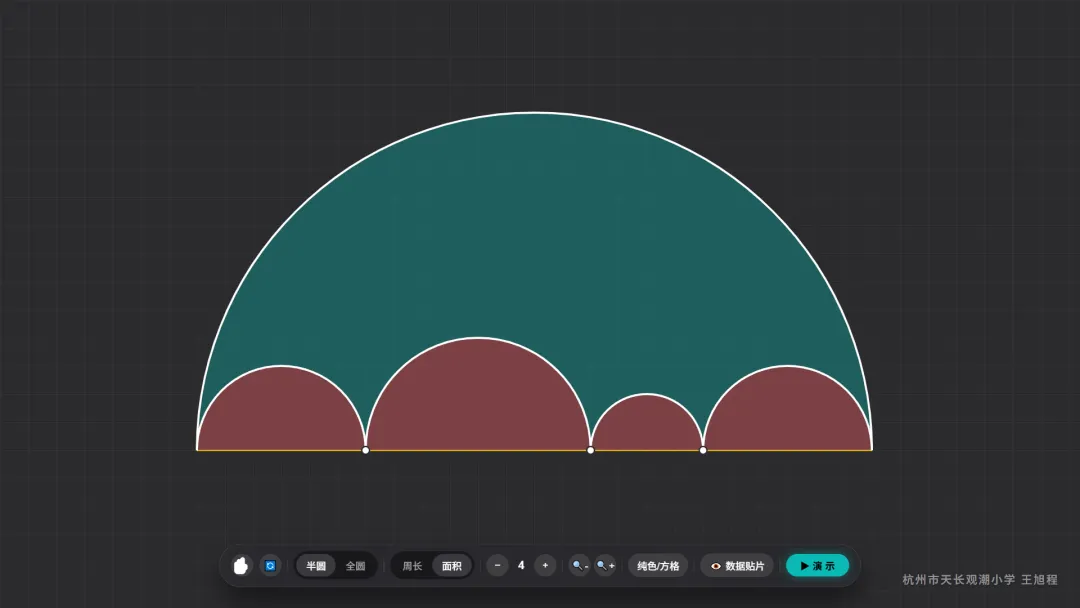
Task: Click the middle divider point on baseline
Action: pyautogui.click(x=590, y=450)
